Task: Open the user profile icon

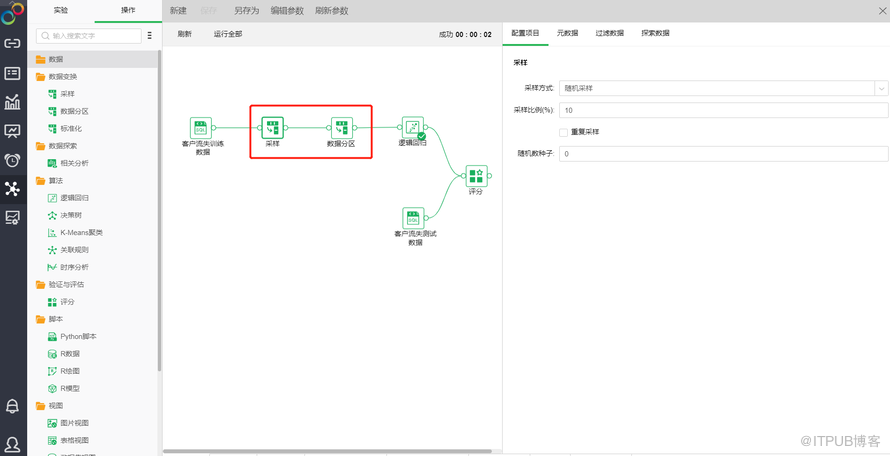Action: 12,444
